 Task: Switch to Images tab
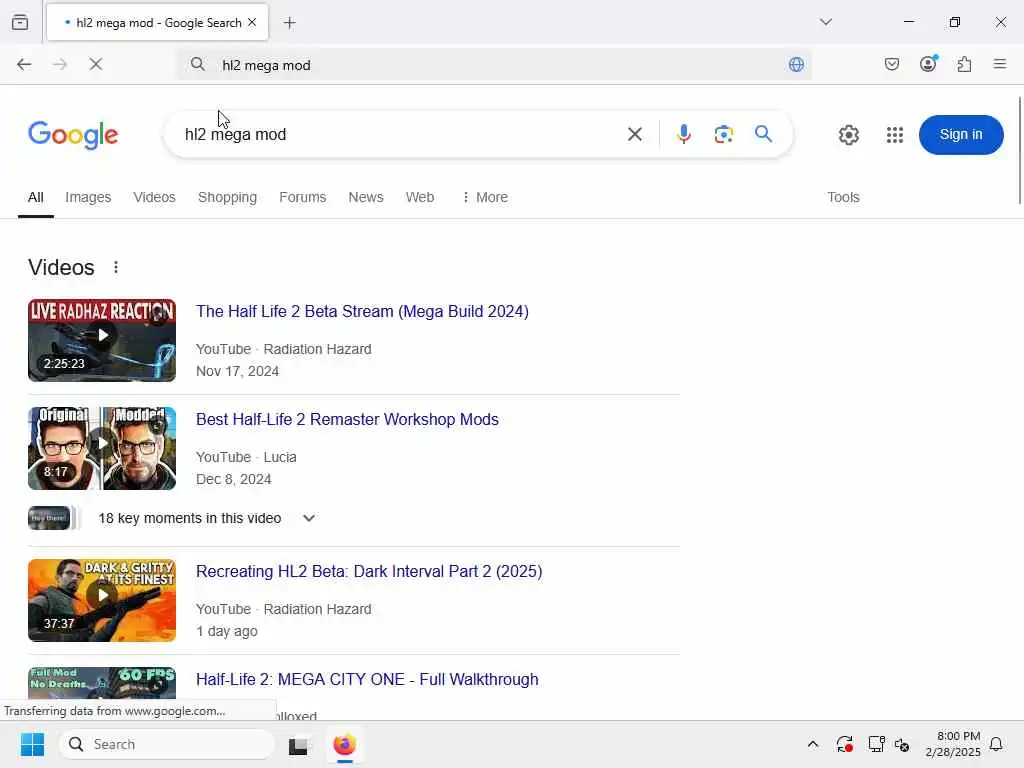88,197
